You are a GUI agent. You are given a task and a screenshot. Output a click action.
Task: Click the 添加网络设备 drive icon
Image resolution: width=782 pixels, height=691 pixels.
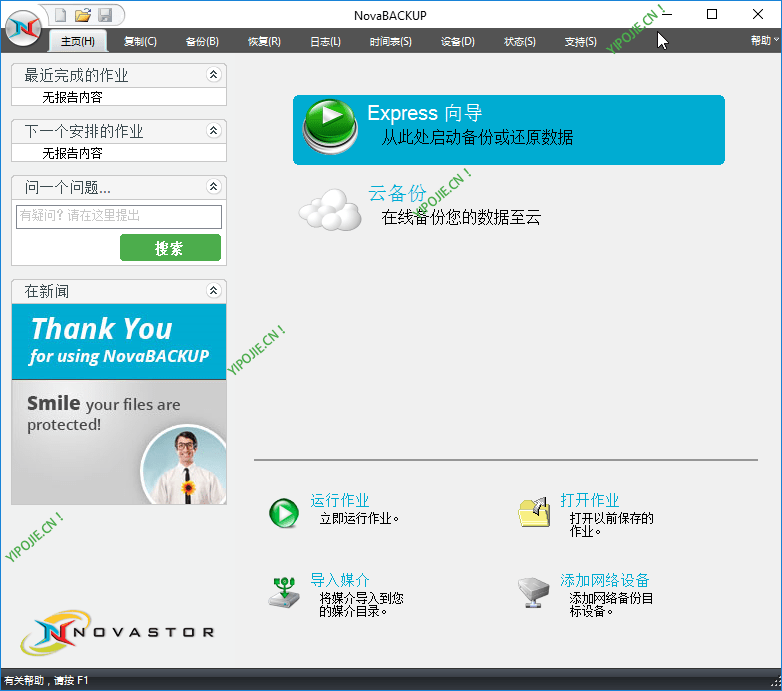tap(534, 592)
